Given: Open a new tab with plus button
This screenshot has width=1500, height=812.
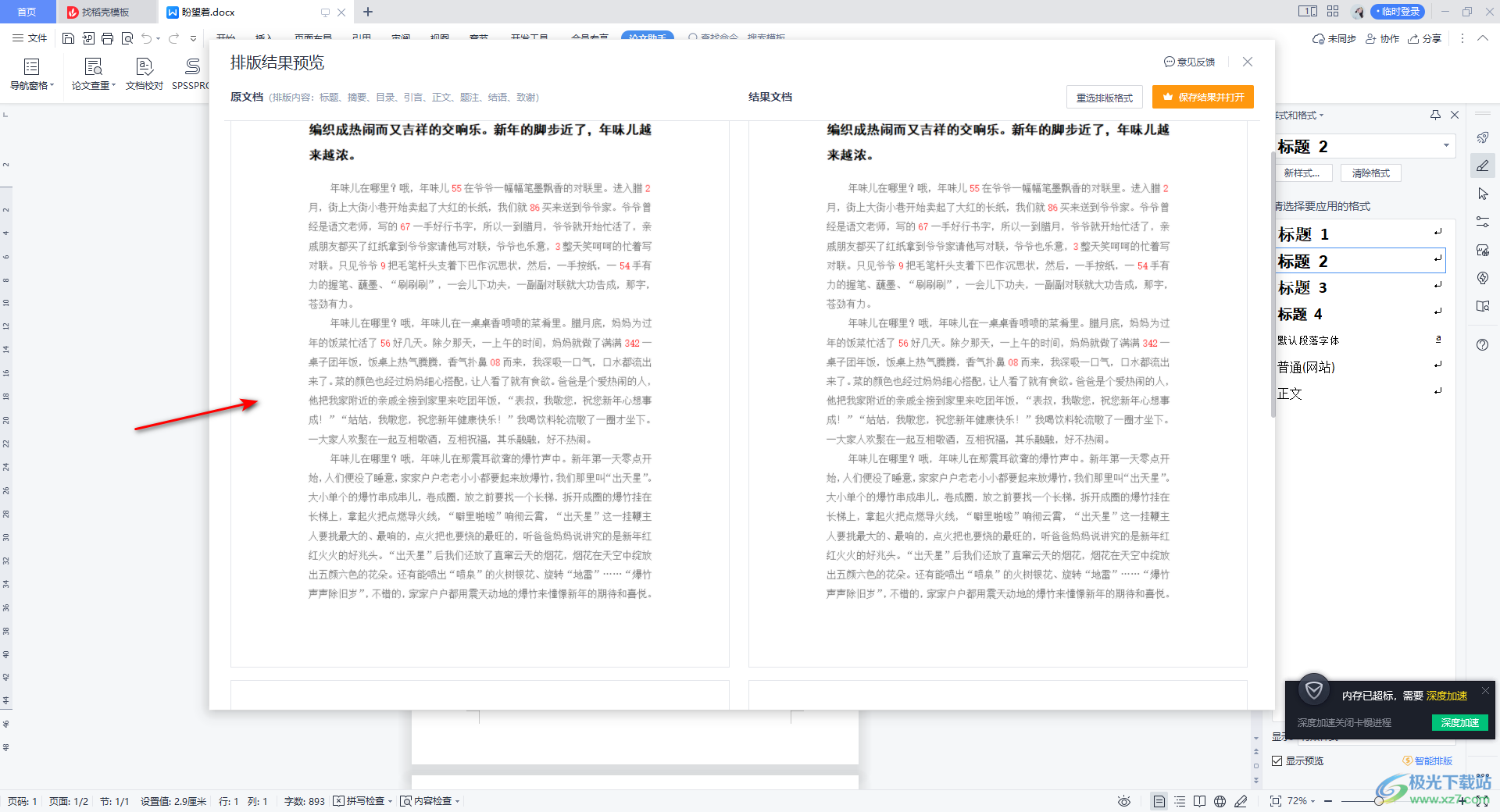Looking at the screenshot, I should (368, 12).
